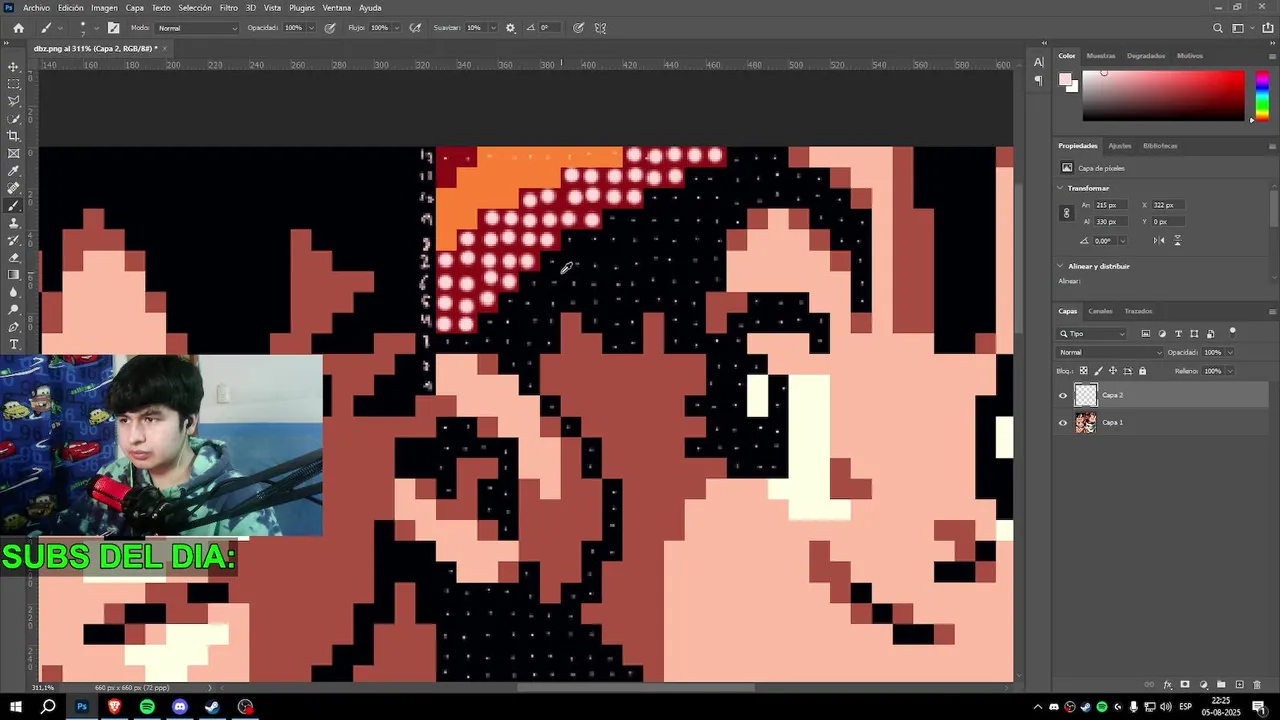Select the Eyedropper tool
This screenshot has height=720, width=1280.
[x=13, y=171]
